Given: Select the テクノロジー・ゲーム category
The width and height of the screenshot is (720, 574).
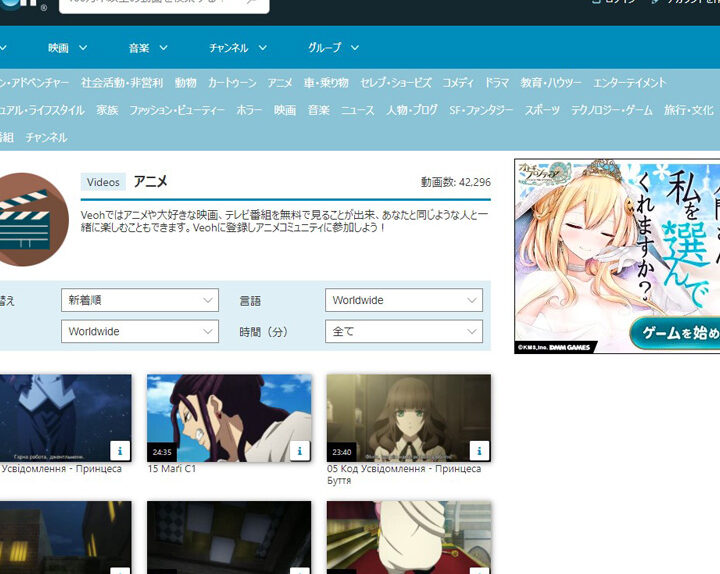Looking at the screenshot, I should pos(611,110).
